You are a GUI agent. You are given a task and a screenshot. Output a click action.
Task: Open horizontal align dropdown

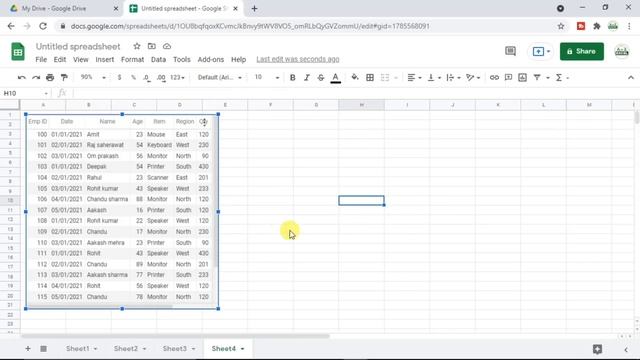click(414, 78)
